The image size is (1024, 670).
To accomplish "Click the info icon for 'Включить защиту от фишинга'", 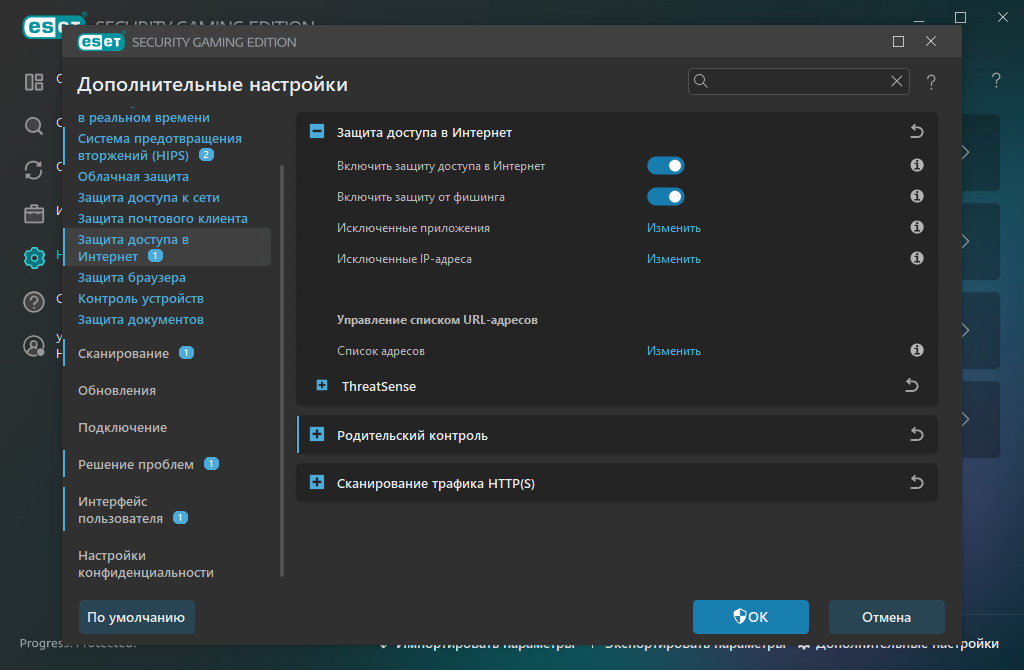I will [x=917, y=196].
